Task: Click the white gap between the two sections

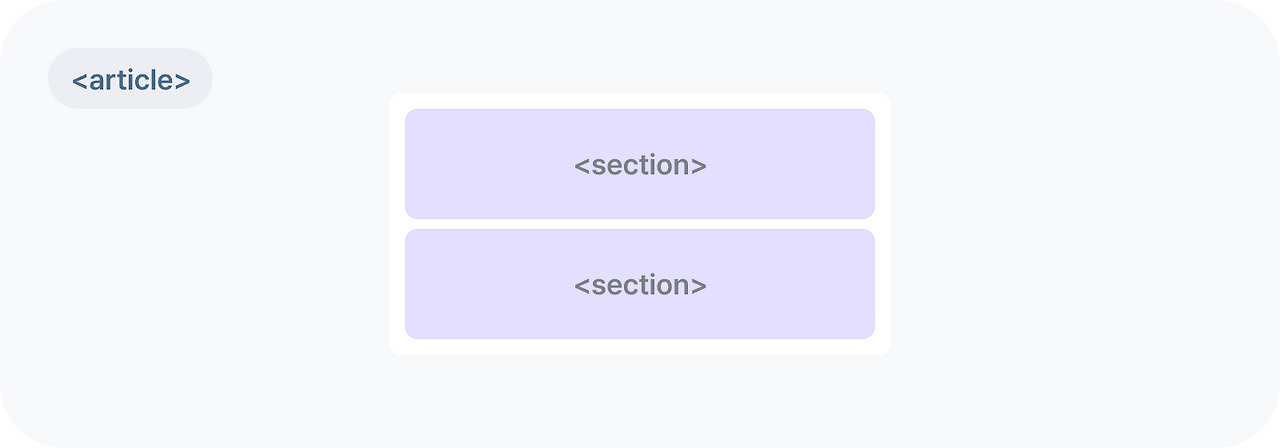Action: [640, 224]
